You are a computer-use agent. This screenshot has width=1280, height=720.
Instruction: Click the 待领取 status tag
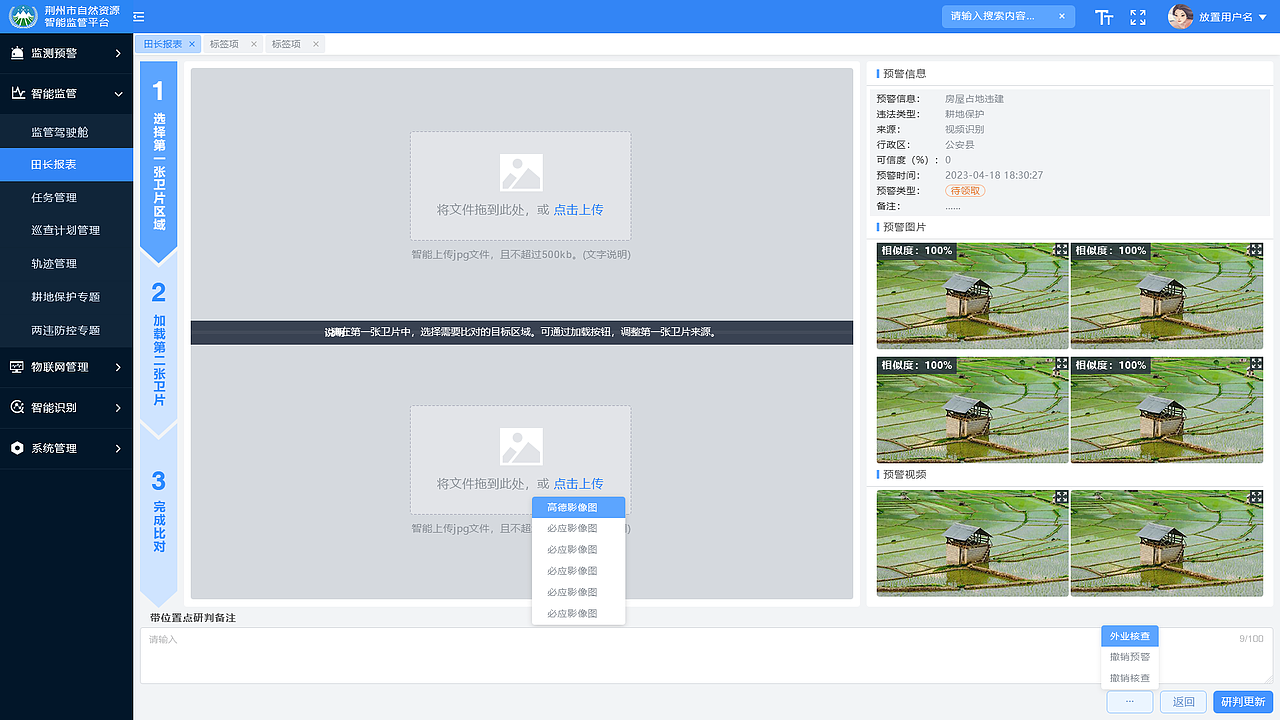965,190
